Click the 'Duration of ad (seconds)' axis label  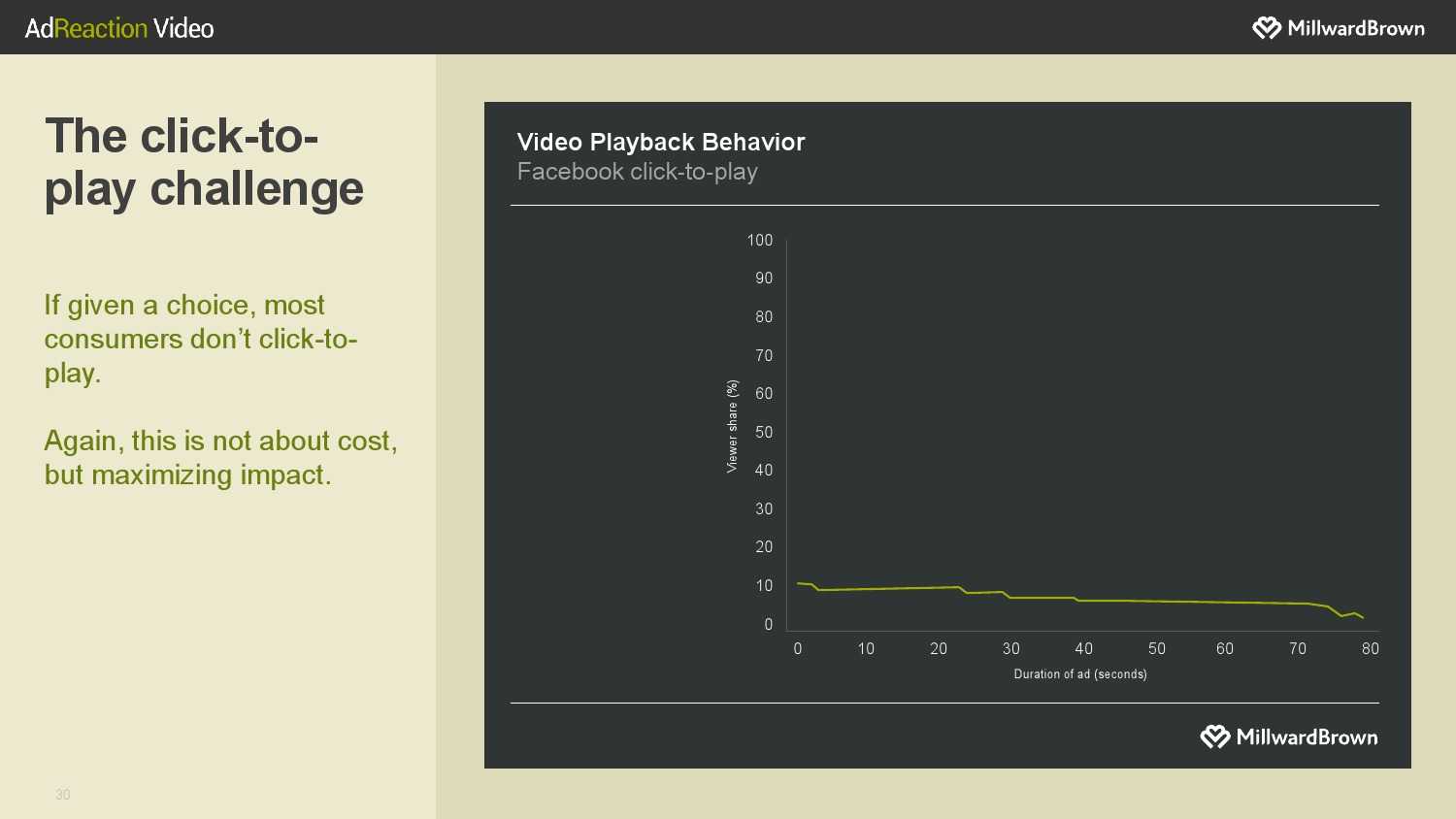(x=1080, y=674)
